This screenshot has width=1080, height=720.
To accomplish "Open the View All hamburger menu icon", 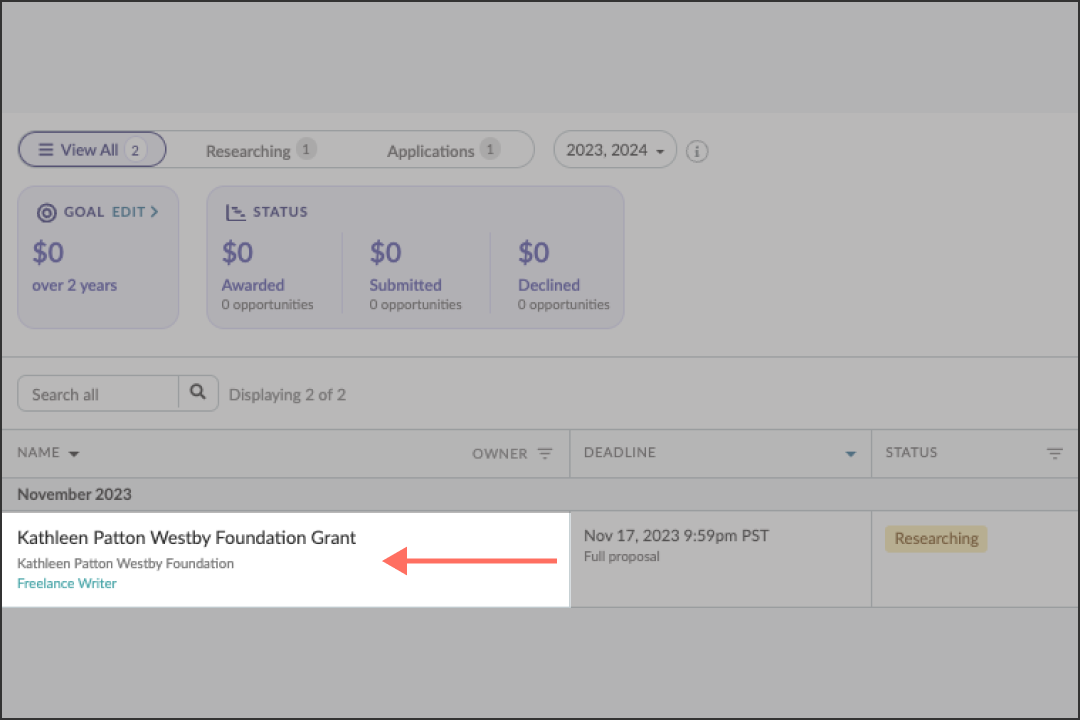I will [46, 149].
